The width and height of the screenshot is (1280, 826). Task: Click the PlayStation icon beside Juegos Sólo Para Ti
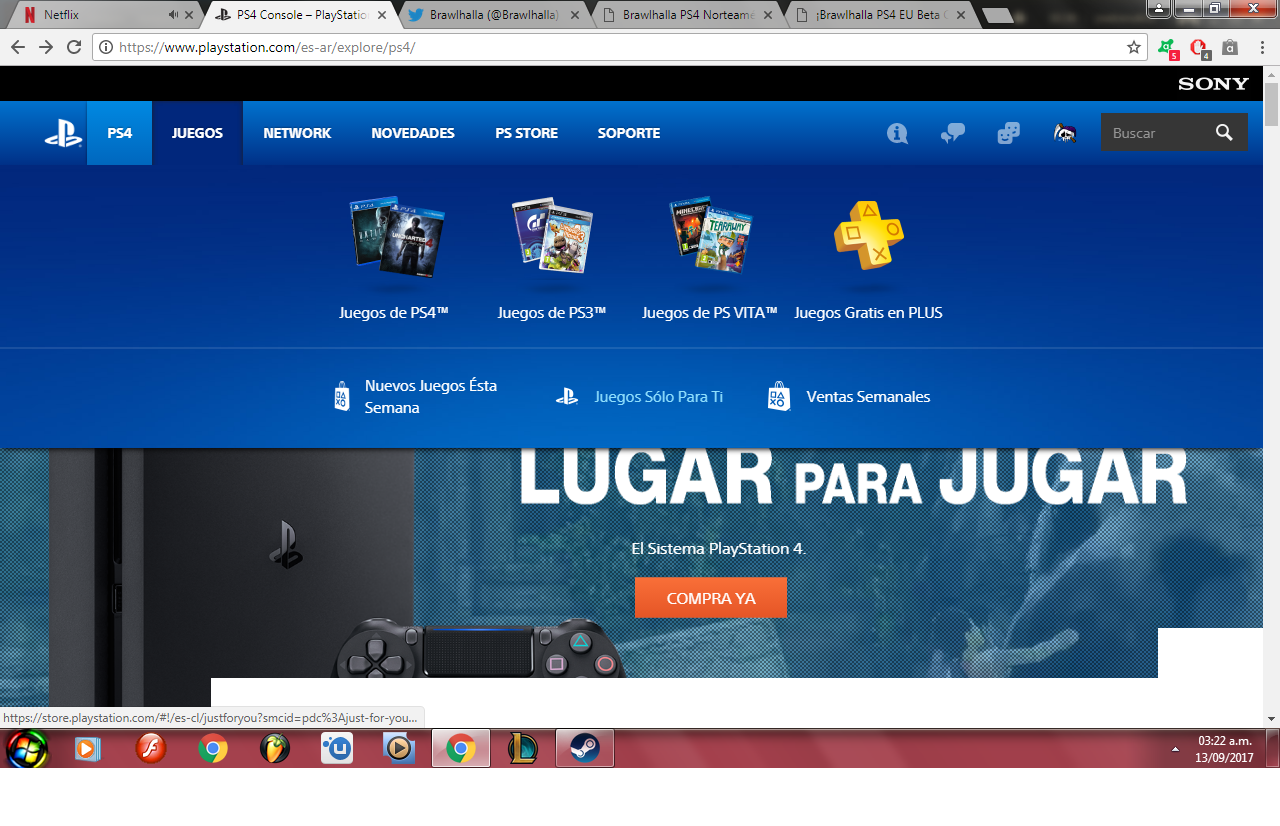tap(567, 397)
